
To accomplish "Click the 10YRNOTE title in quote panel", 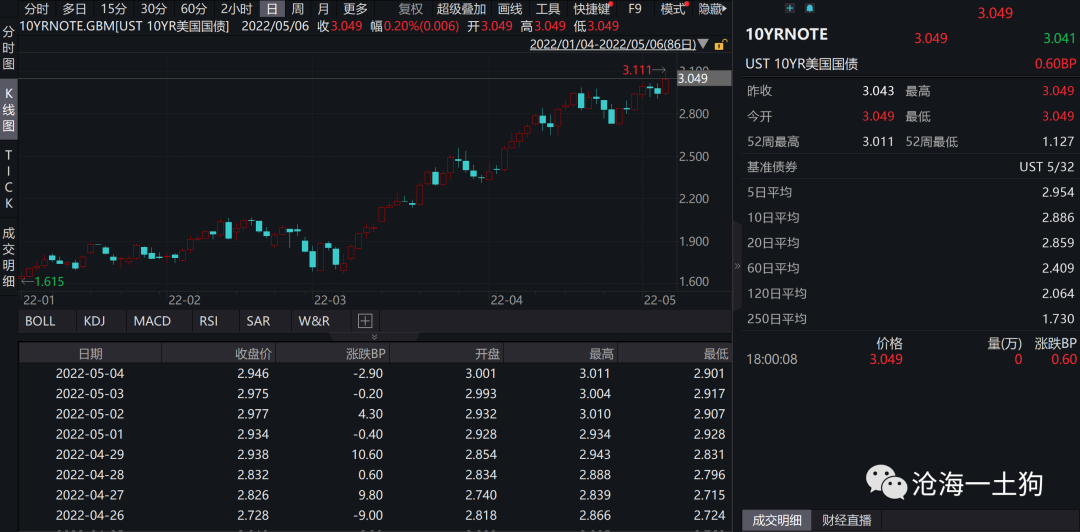I will [787, 34].
